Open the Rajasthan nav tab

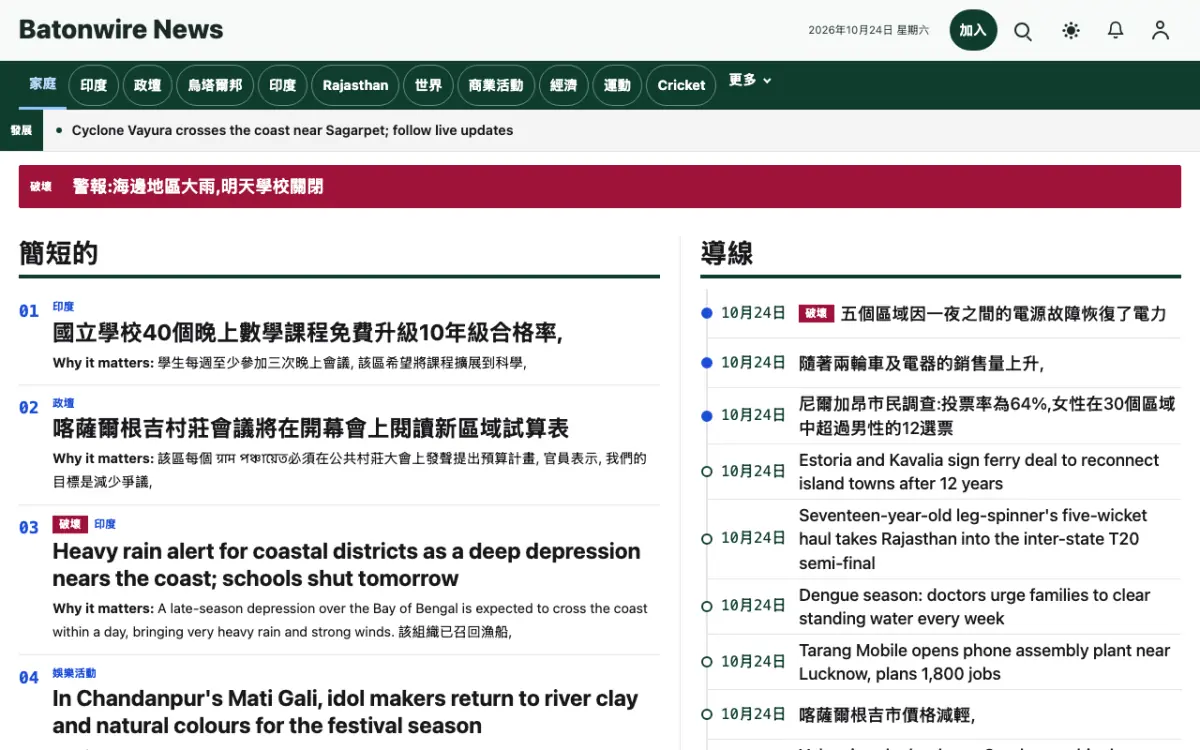(x=355, y=85)
